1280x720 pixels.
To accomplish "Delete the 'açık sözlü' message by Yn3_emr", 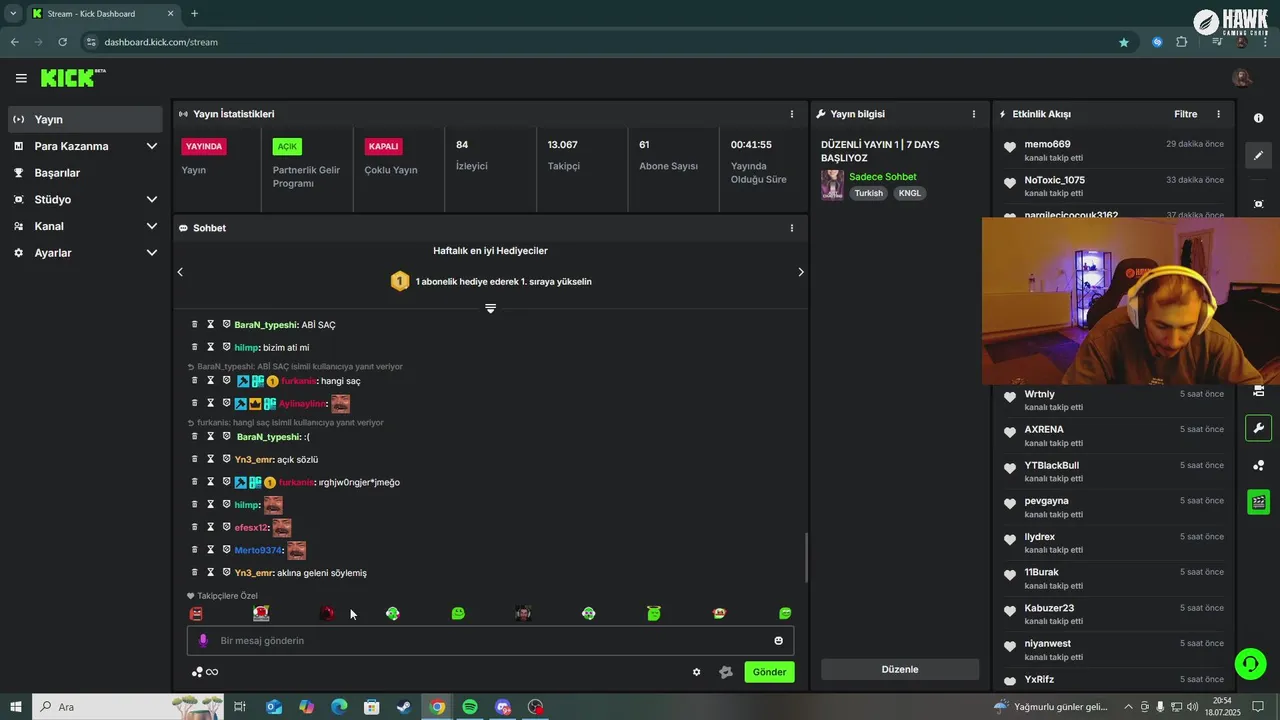I will pyautogui.click(x=195, y=459).
